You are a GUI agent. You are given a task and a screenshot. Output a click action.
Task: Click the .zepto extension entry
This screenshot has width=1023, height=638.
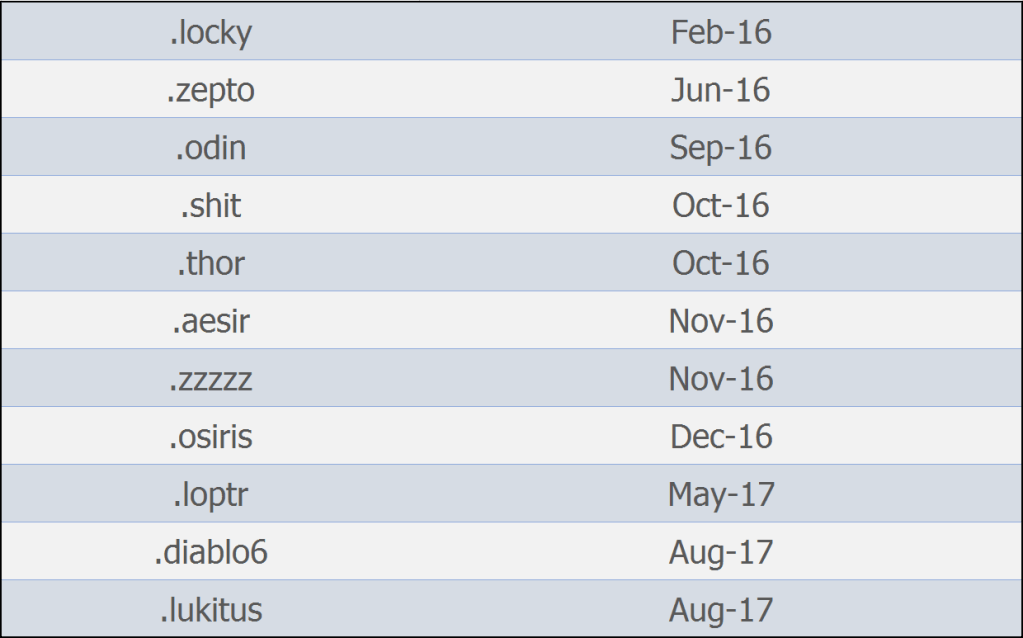[210, 90]
